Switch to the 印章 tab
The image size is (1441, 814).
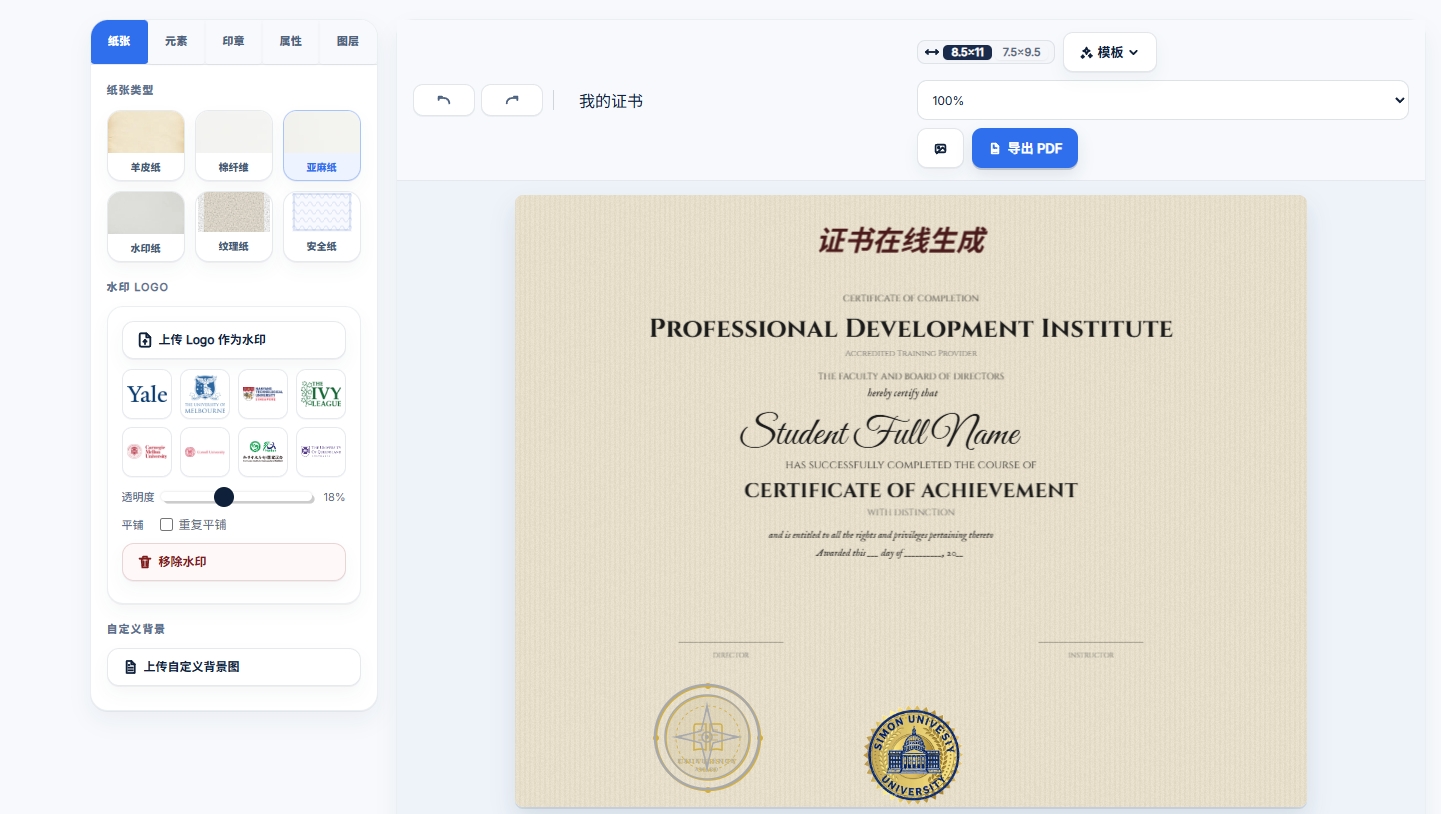point(233,41)
